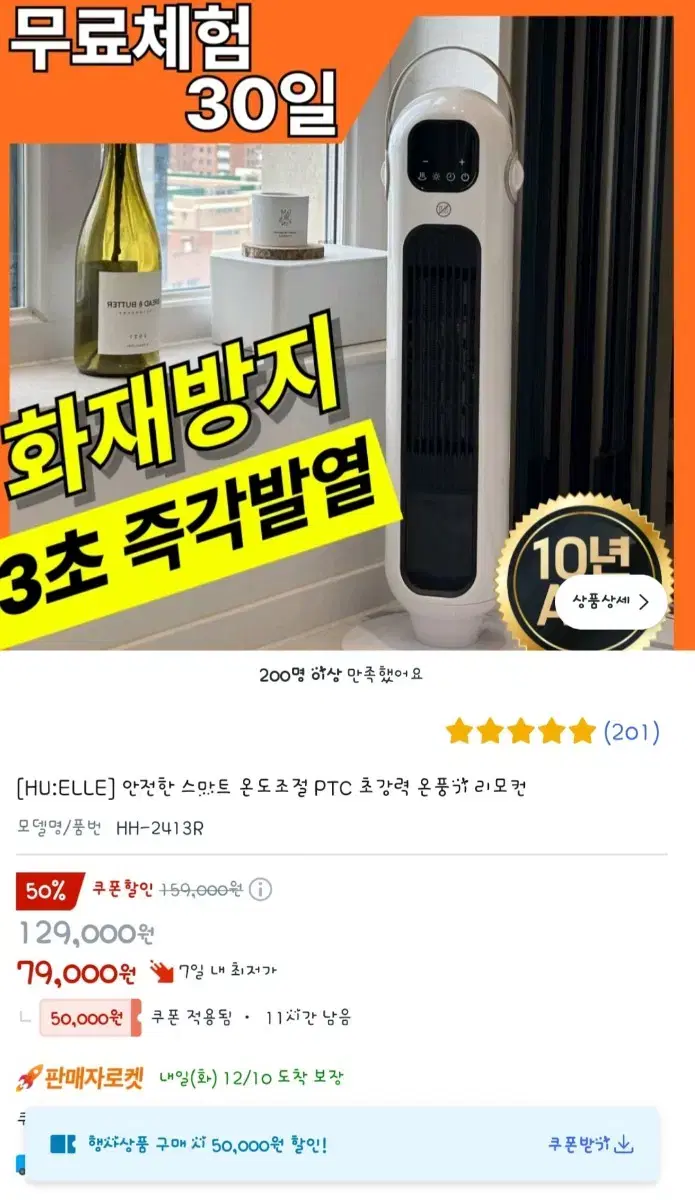This screenshot has width=695, height=1200.
Task: Tap the 50% discount badge
Action: [x=45, y=890]
